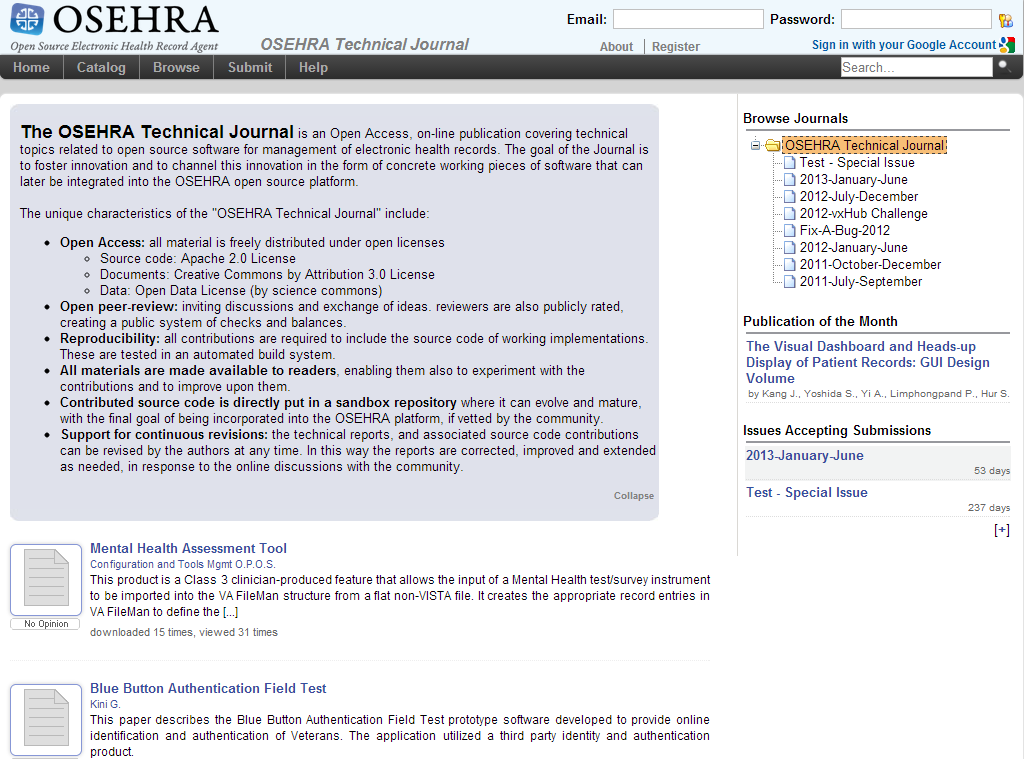Open the Visual Dashboard publication link

pyautogui.click(x=867, y=362)
